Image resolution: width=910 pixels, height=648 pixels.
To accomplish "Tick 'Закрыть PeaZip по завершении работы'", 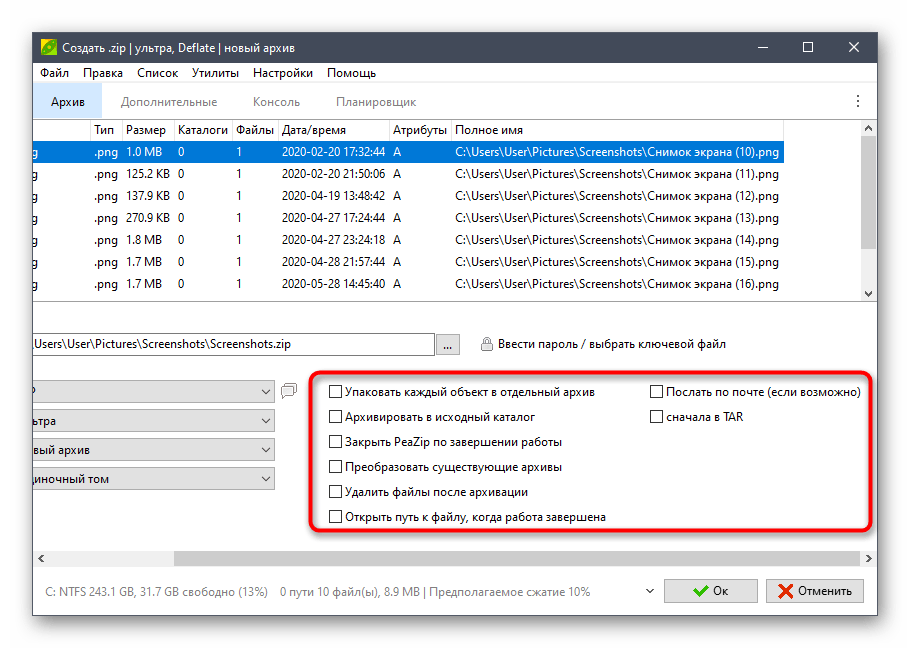I will pyautogui.click(x=336, y=442).
